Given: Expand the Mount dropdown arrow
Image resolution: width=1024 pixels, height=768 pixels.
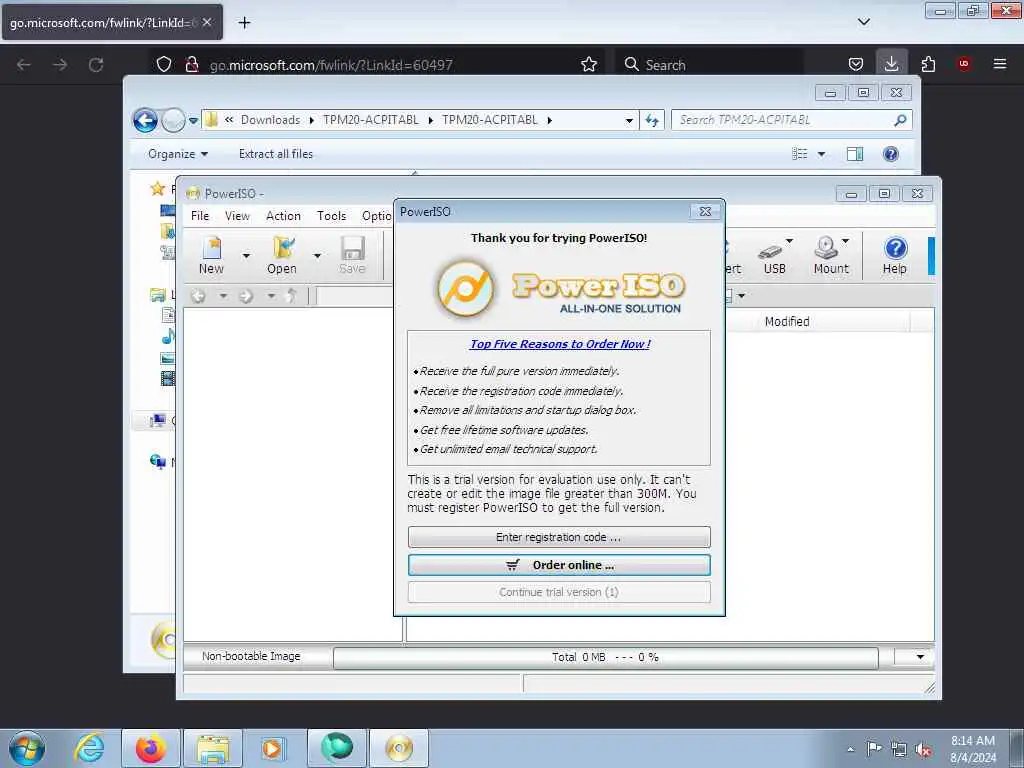Looking at the screenshot, I should (x=846, y=241).
